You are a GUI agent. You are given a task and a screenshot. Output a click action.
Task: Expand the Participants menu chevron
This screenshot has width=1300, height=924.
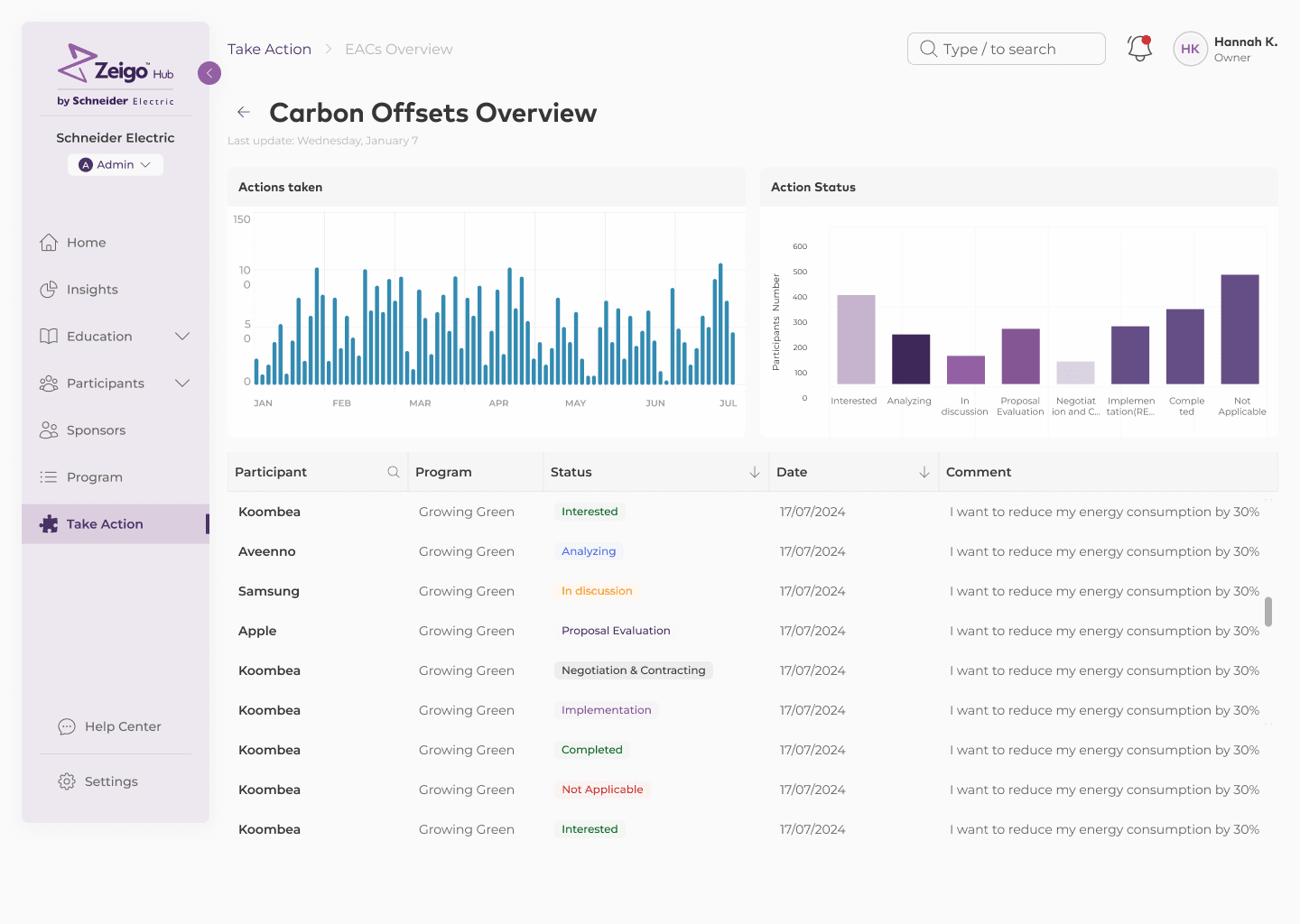[182, 383]
